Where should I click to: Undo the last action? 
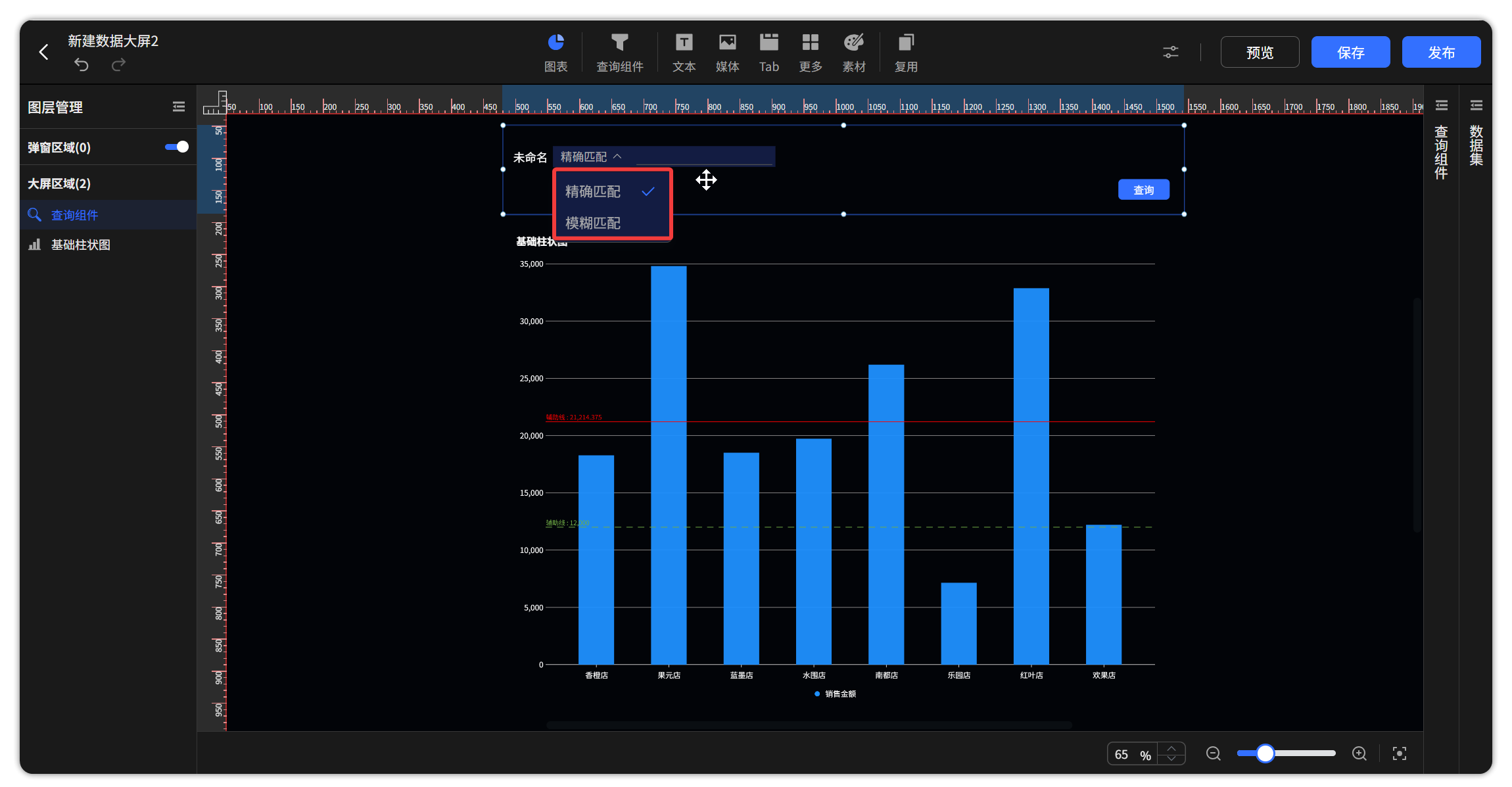point(82,64)
